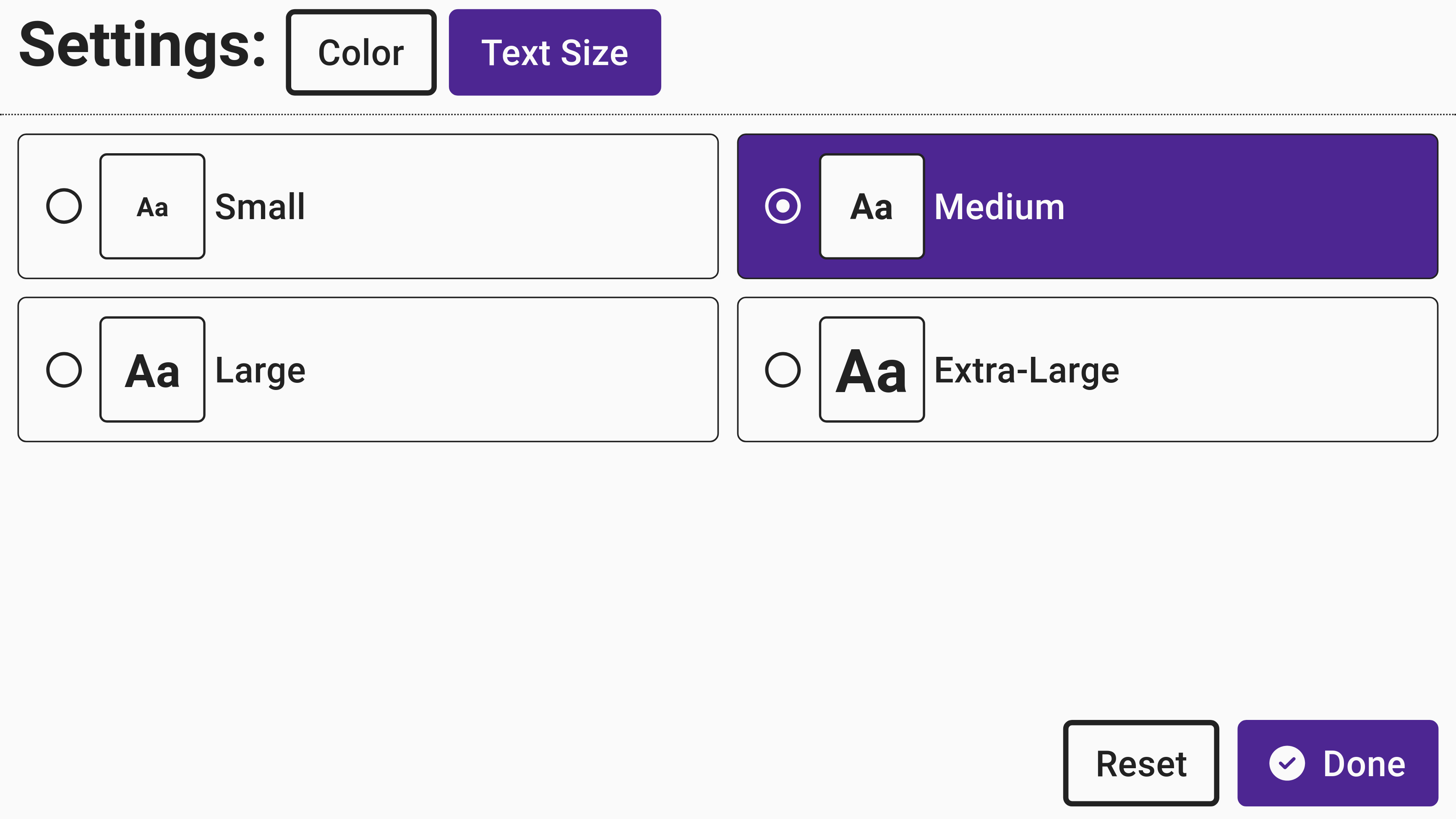Select the Large radio button circle
1456x819 pixels.
pos(64,370)
